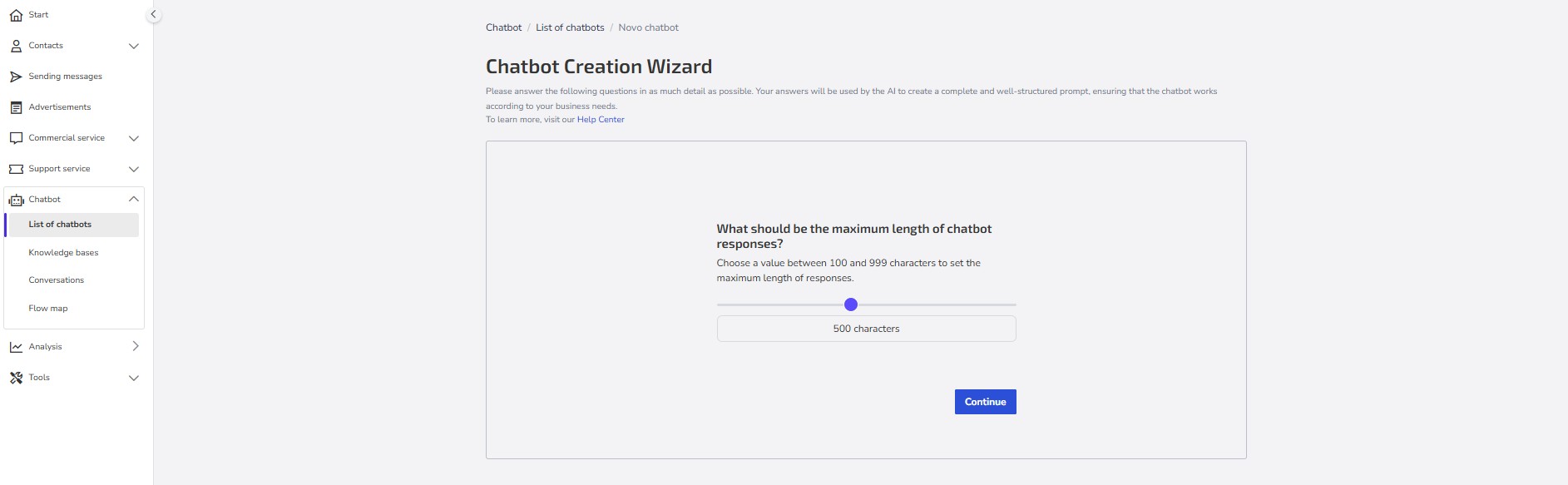The image size is (1568, 485).
Task: Click the Contacts person icon
Action: click(x=16, y=46)
